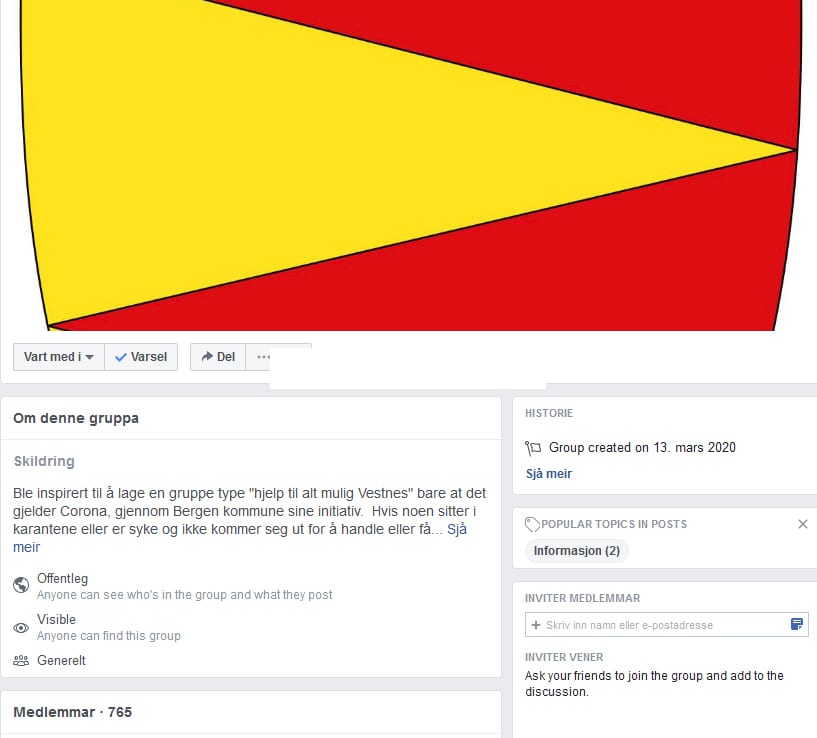Click the flag icon beside Group created
The image size is (817, 738).
click(x=533, y=448)
